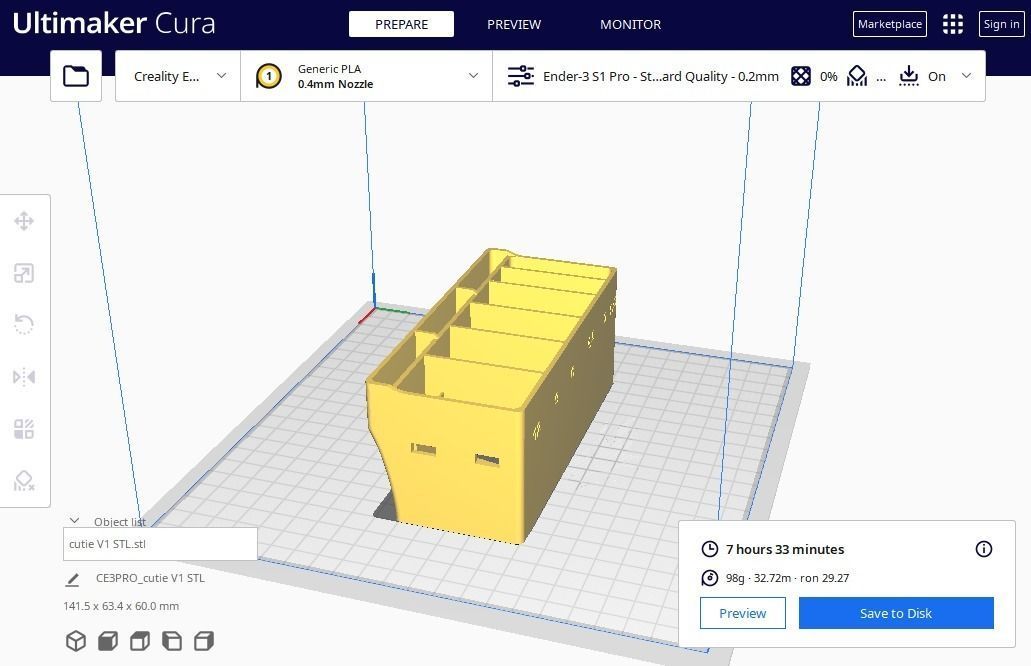The image size is (1031, 666).
Task: Open the Marketplace
Action: 890,24
